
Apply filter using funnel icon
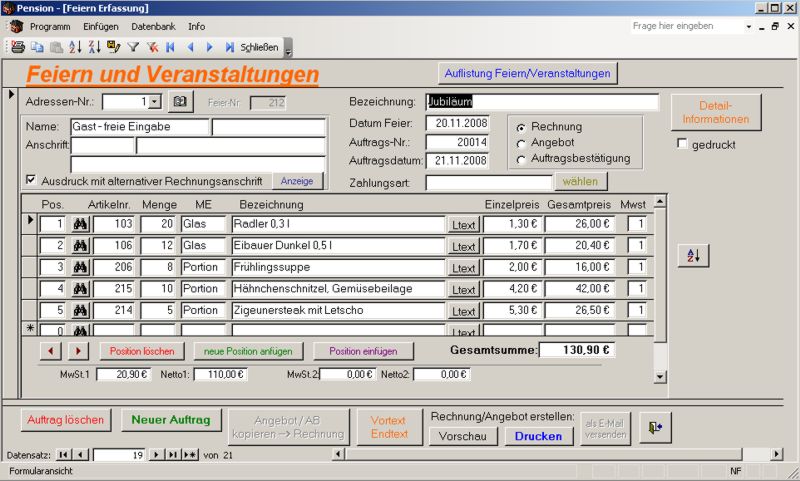[x=133, y=47]
